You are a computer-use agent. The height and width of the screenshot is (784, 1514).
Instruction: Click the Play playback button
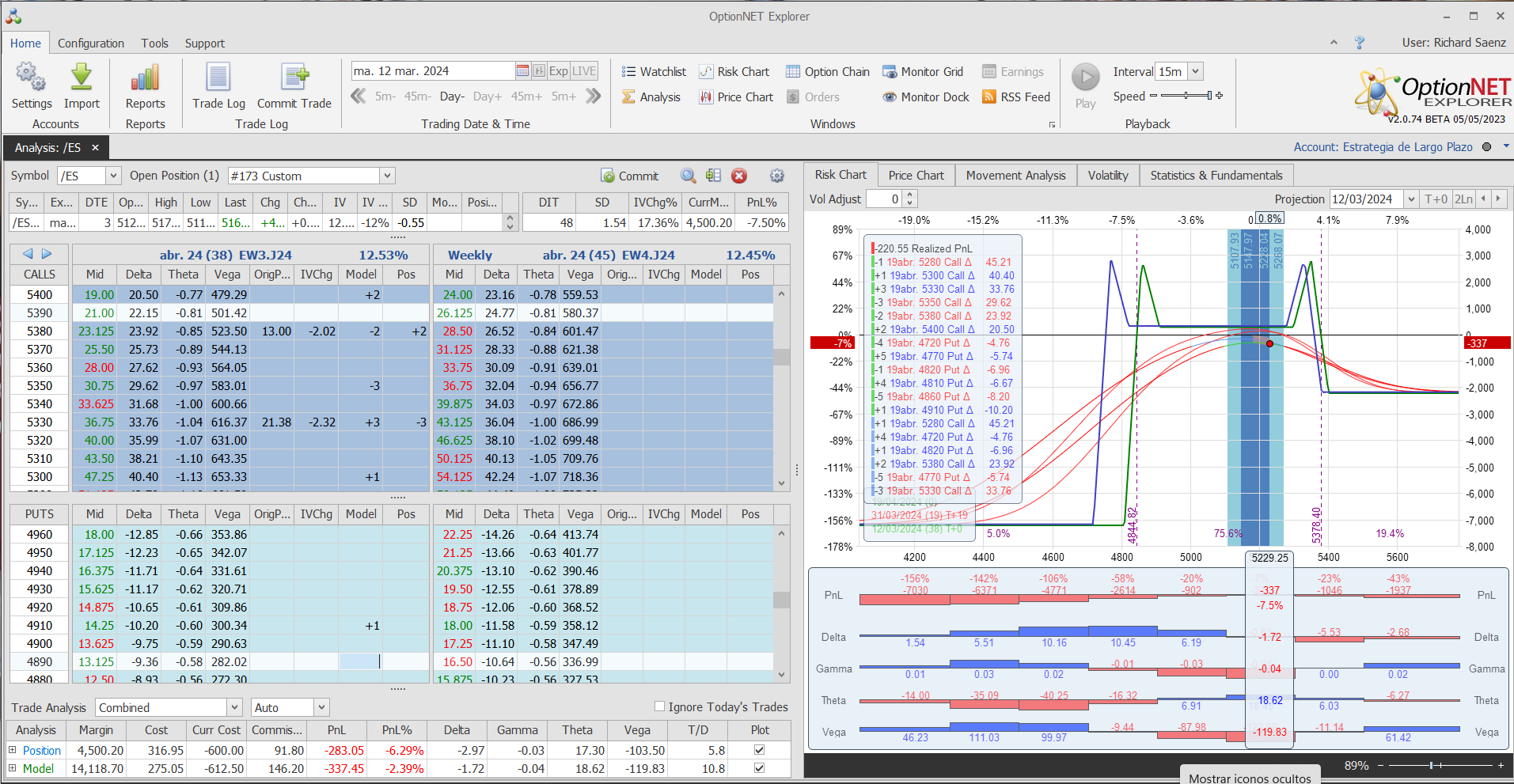coord(1086,78)
